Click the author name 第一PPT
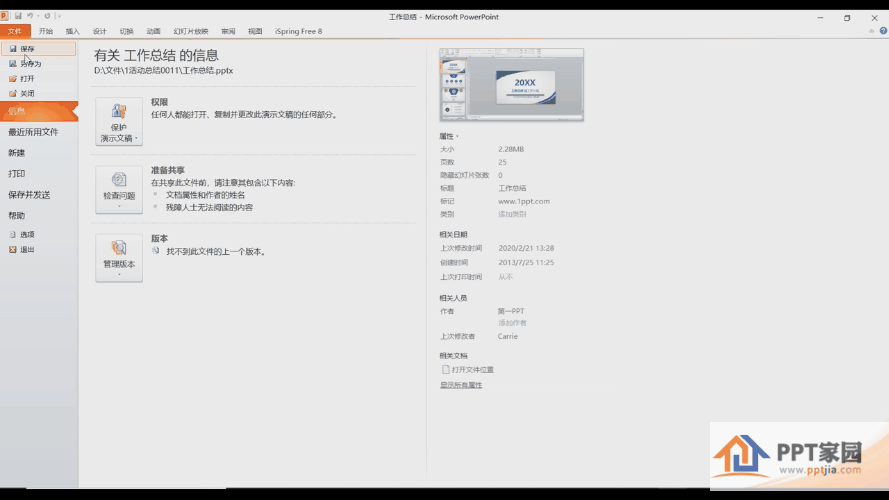 pos(511,311)
